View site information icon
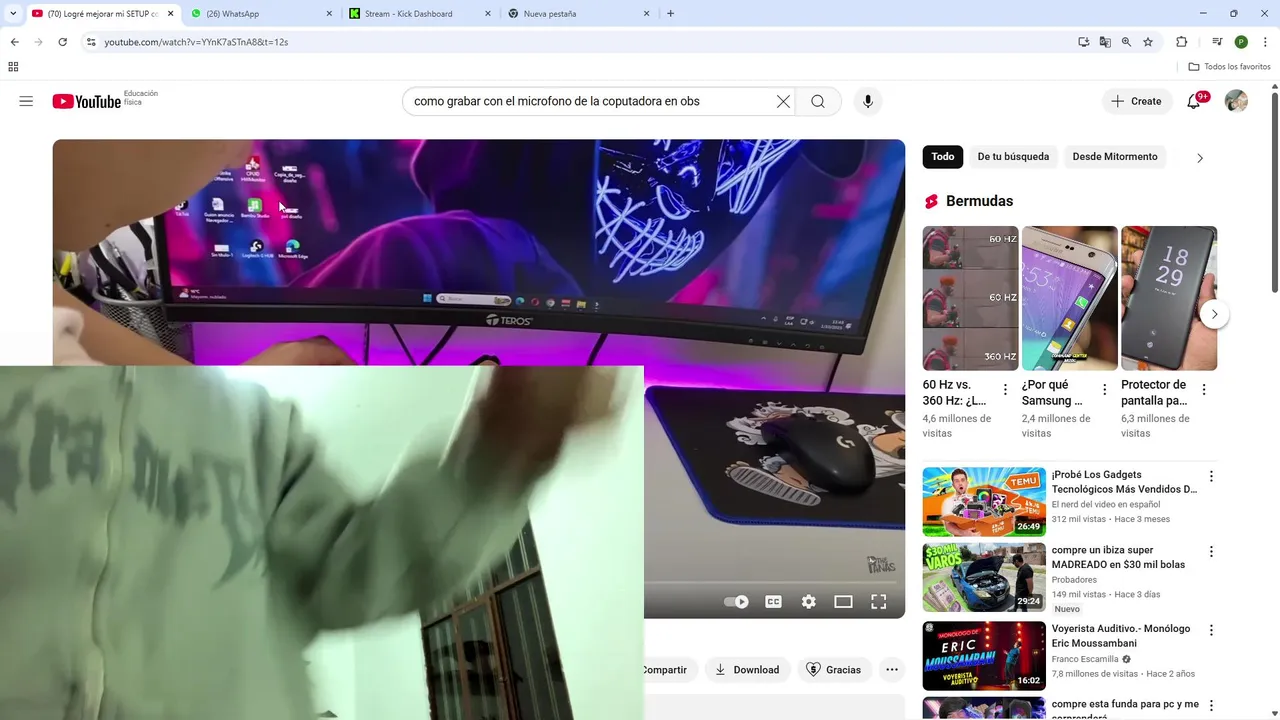The width and height of the screenshot is (1280, 720). 91,42
